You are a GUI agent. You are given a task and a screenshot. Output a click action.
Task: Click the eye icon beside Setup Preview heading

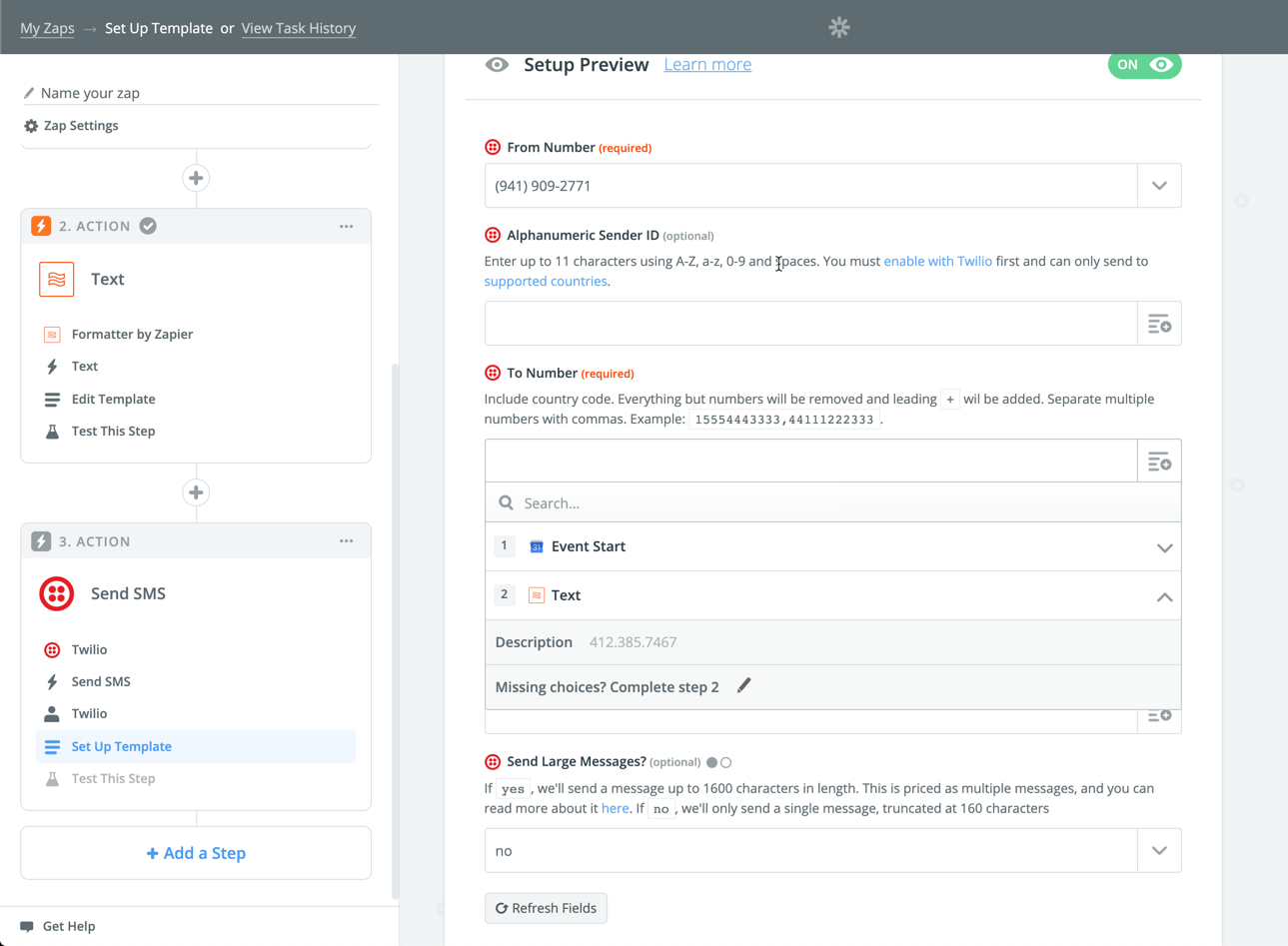497,64
